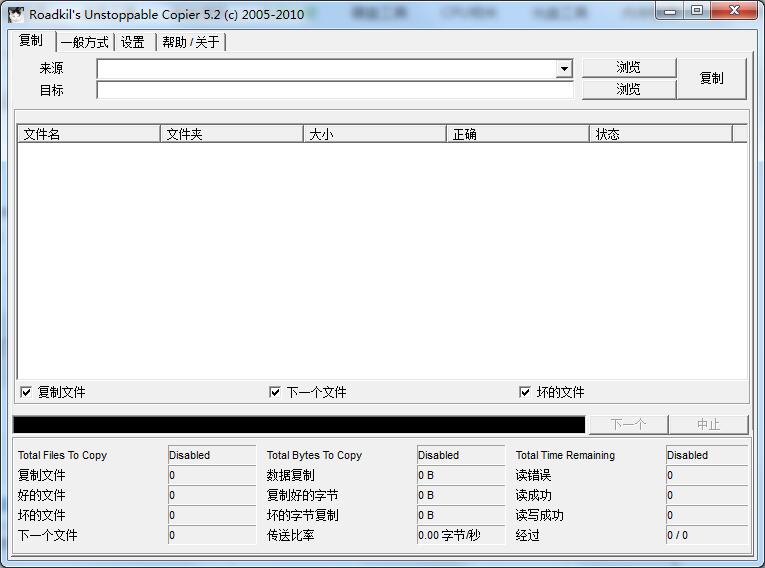Toggle the 坏的文件 checkbox

click(525, 392)
